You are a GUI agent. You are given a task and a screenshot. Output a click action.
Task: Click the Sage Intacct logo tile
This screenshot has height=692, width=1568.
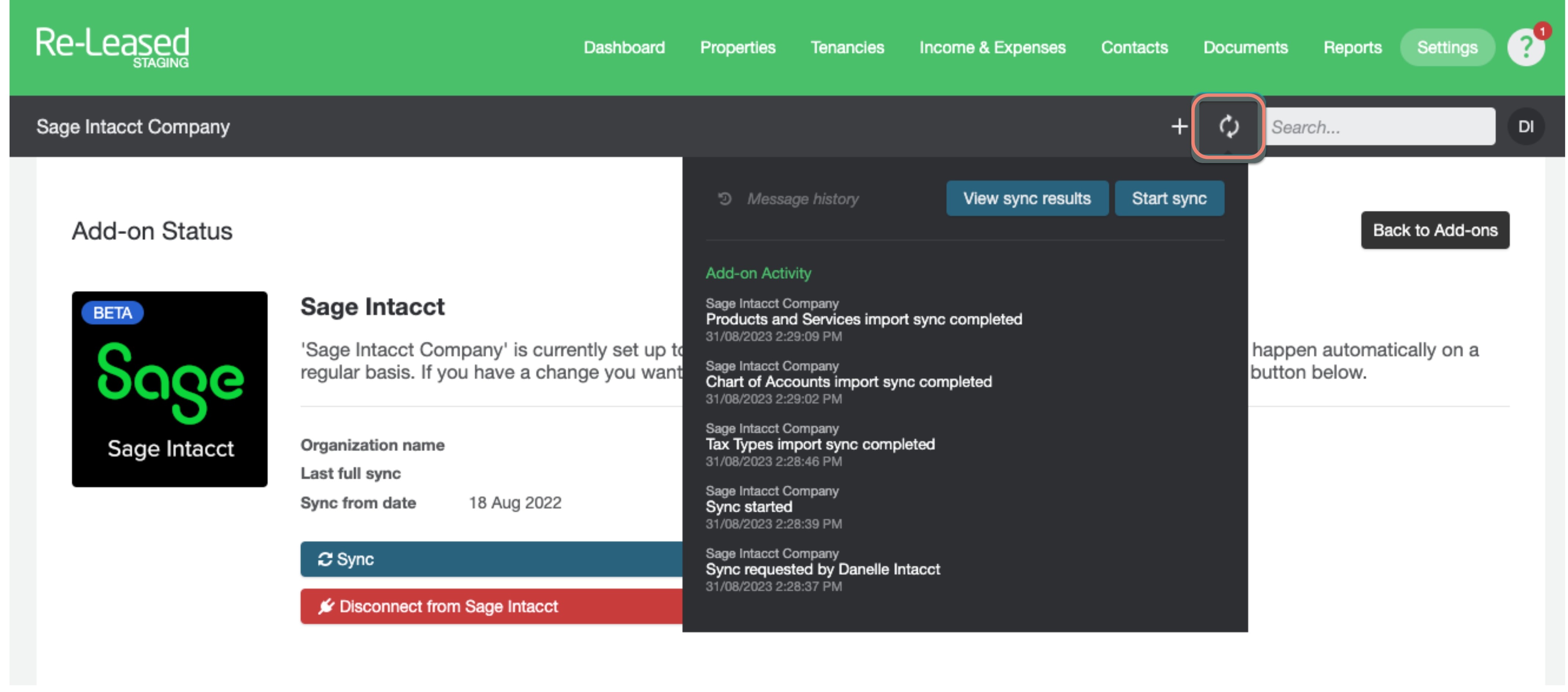tap(170, 389)
